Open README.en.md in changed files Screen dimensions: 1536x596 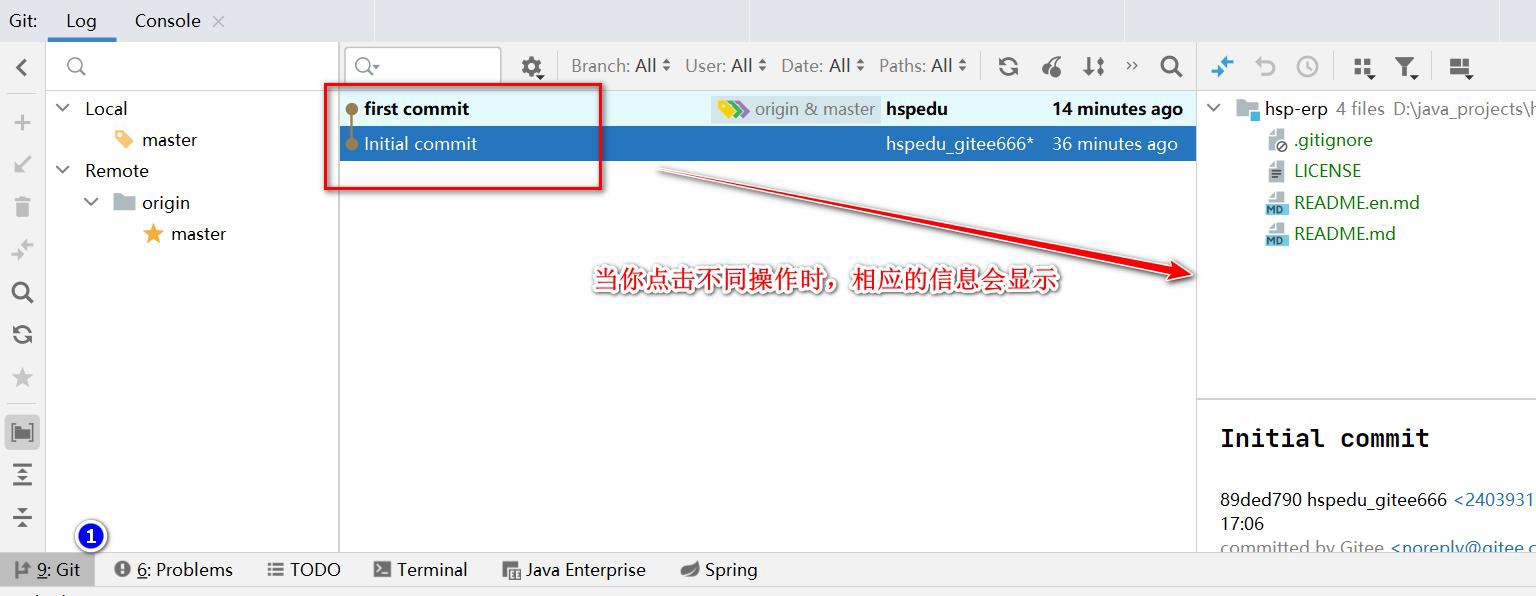(1356, 203)
